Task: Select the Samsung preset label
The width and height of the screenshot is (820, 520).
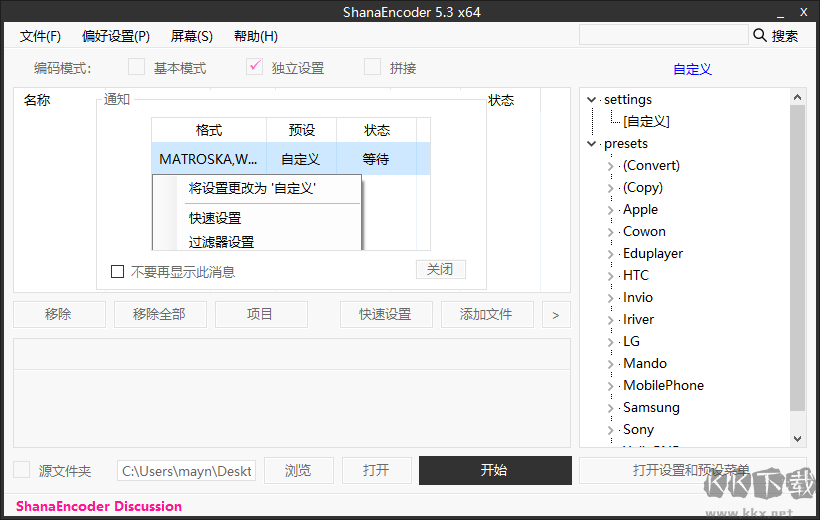Action: pyautogui.click(x=651, y=408)
